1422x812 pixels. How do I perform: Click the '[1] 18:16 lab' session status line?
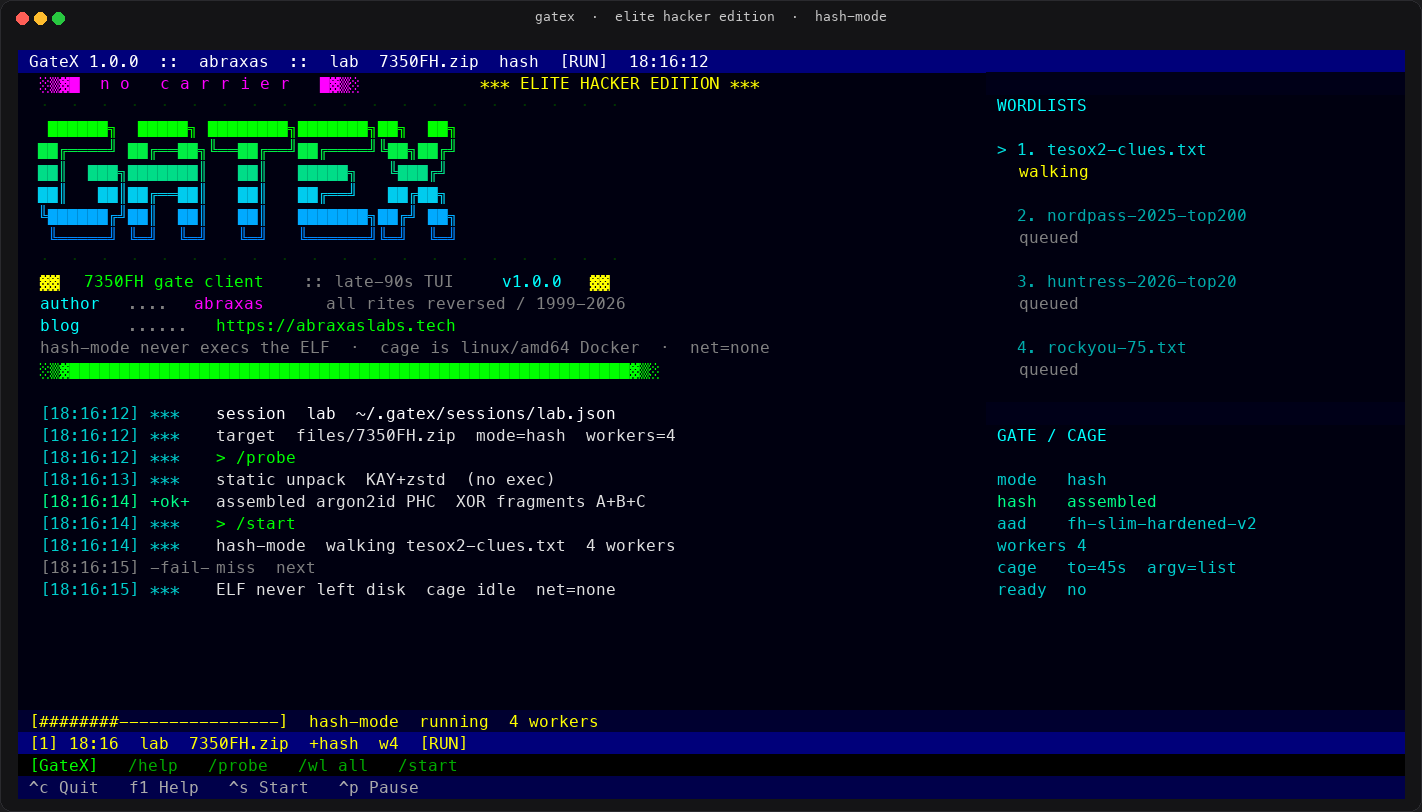[248, 744]
